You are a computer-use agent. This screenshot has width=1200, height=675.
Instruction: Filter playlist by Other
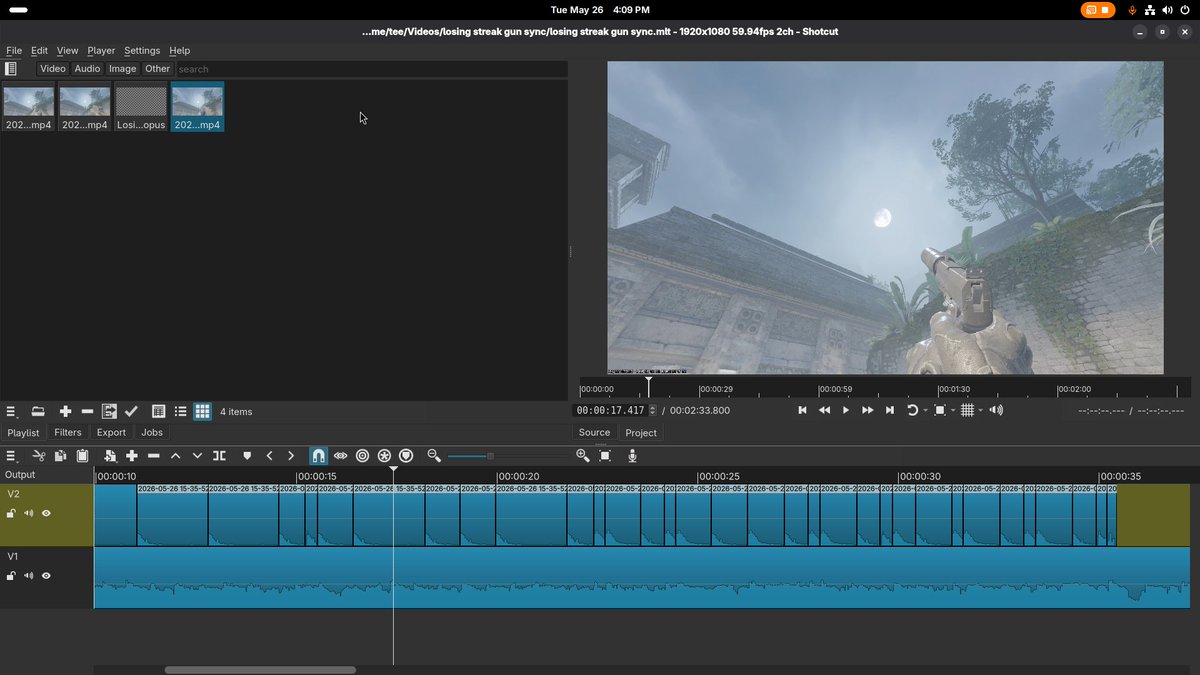(x=158, y=69)
